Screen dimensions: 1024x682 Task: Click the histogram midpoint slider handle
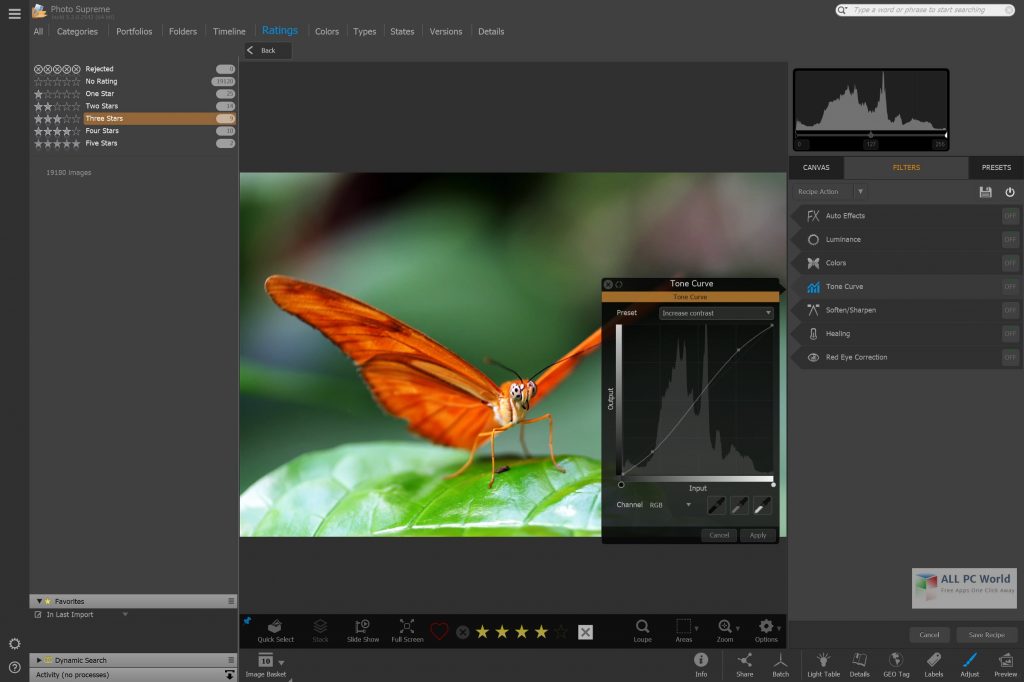pos(870,135)
